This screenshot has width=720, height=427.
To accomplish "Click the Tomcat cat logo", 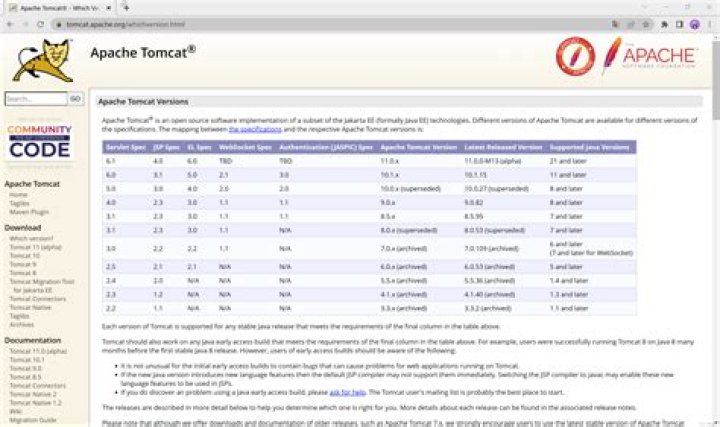I will tap(43, 61).
